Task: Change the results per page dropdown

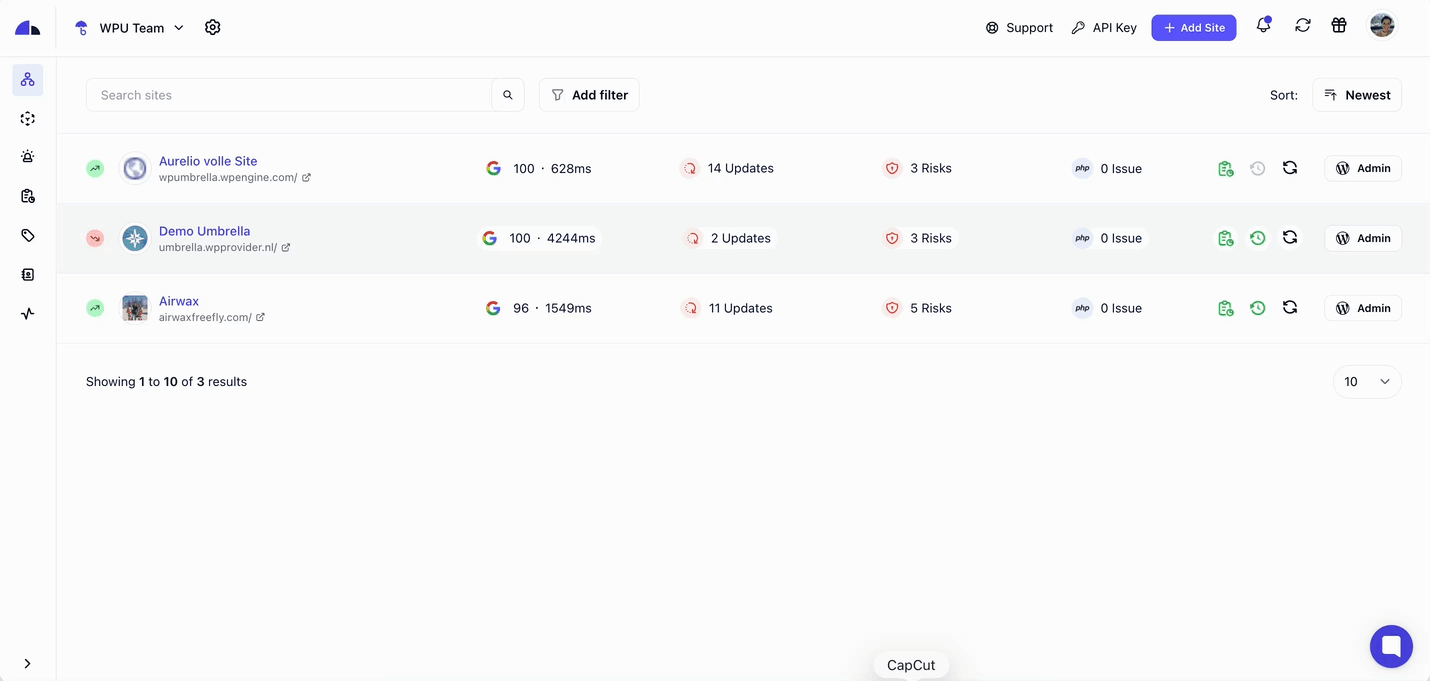Action: pos(1366,381)
